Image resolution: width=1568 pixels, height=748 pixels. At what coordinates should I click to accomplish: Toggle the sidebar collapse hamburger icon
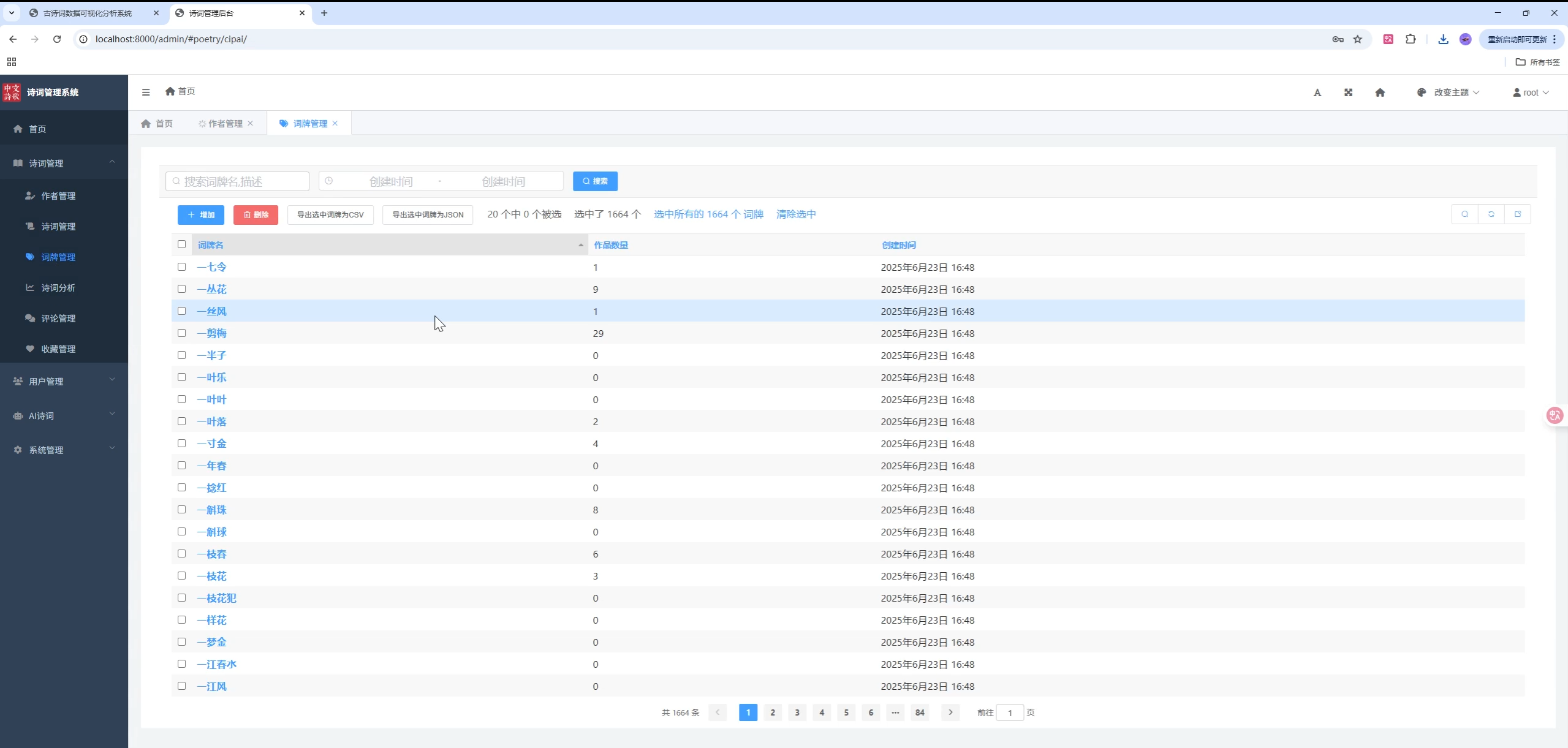click(x=146, y=92)
